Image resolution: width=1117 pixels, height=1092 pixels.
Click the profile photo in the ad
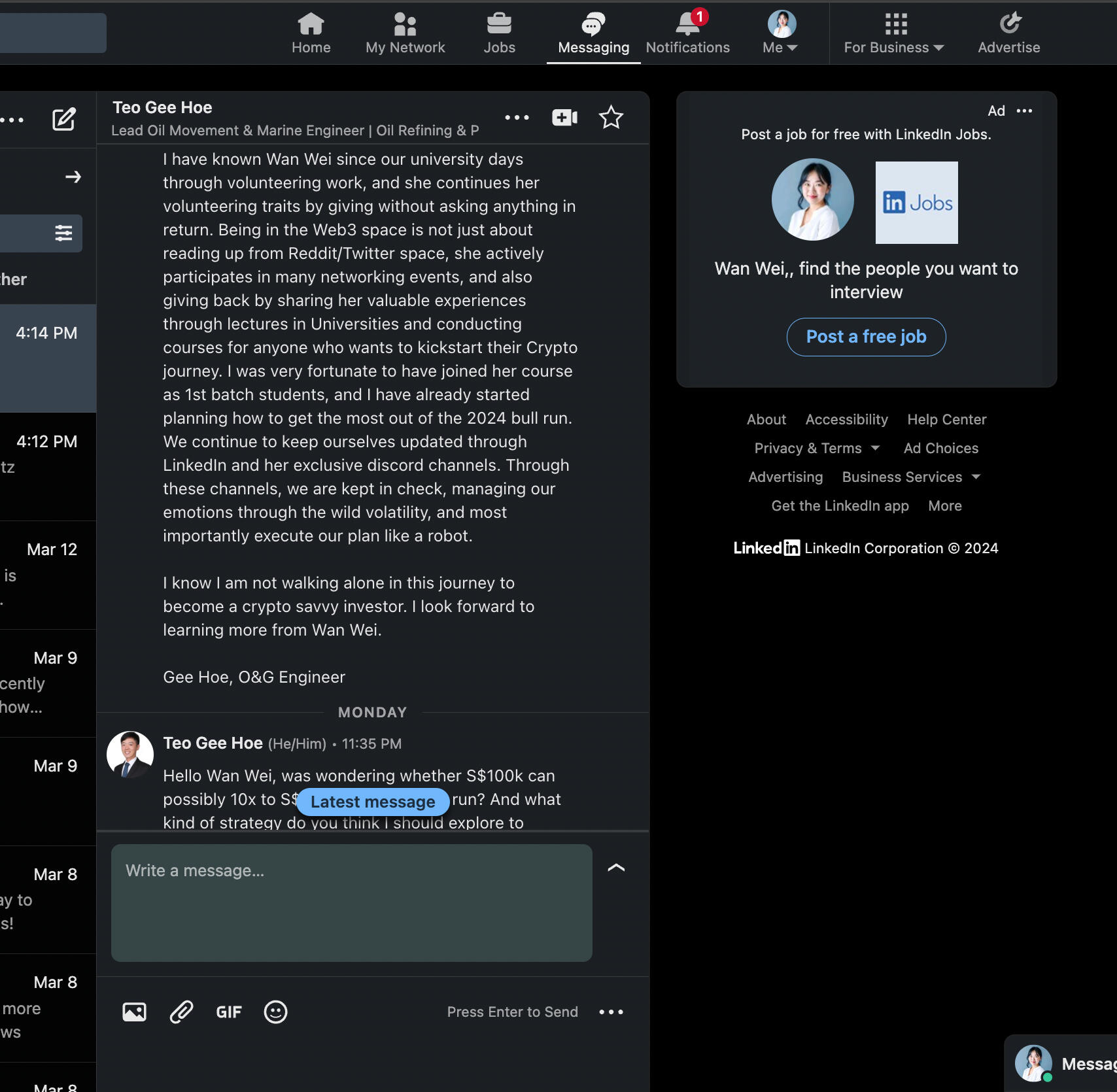pos(812,199)
